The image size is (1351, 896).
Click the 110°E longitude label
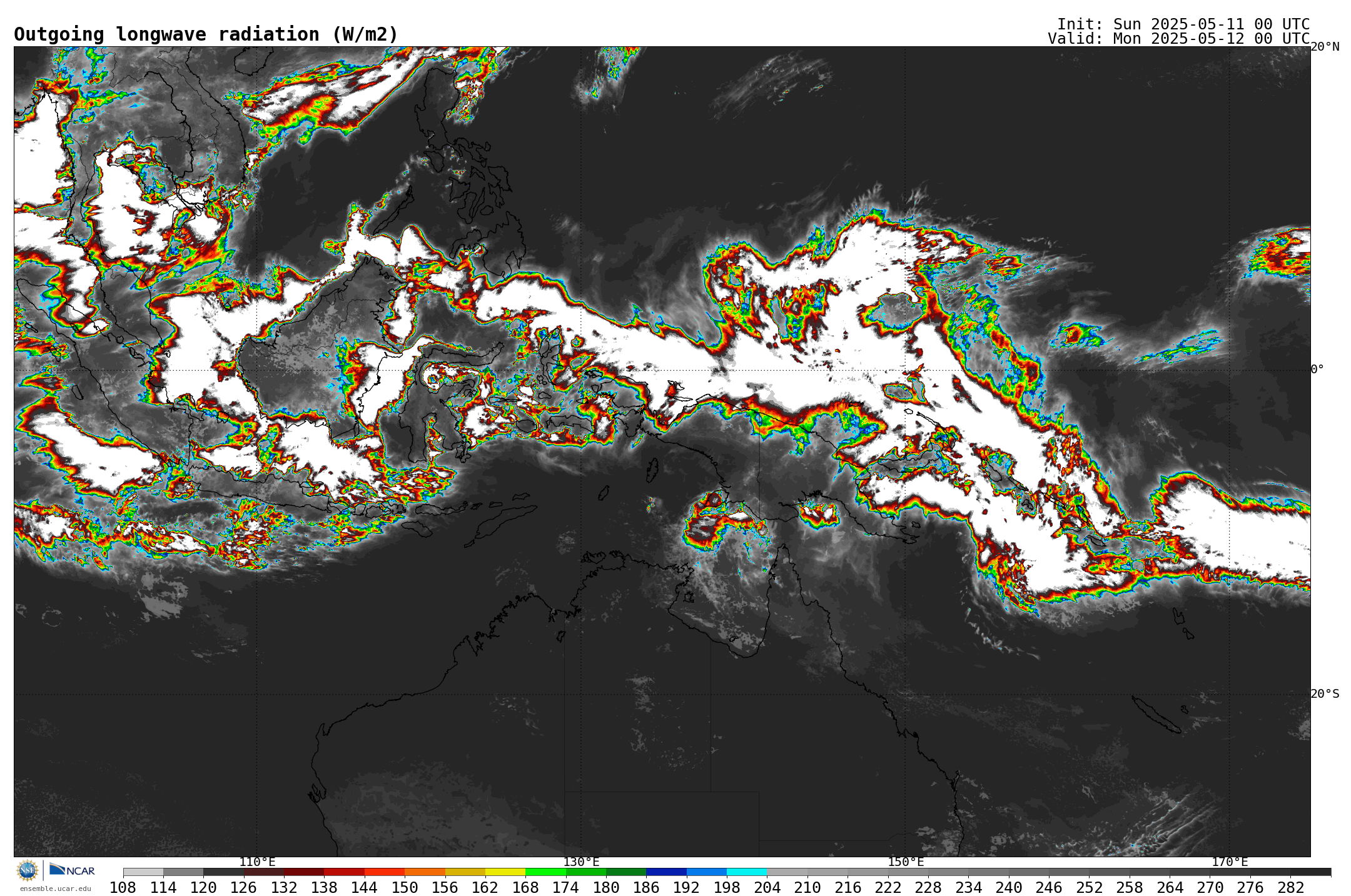[x=257, y=862]
